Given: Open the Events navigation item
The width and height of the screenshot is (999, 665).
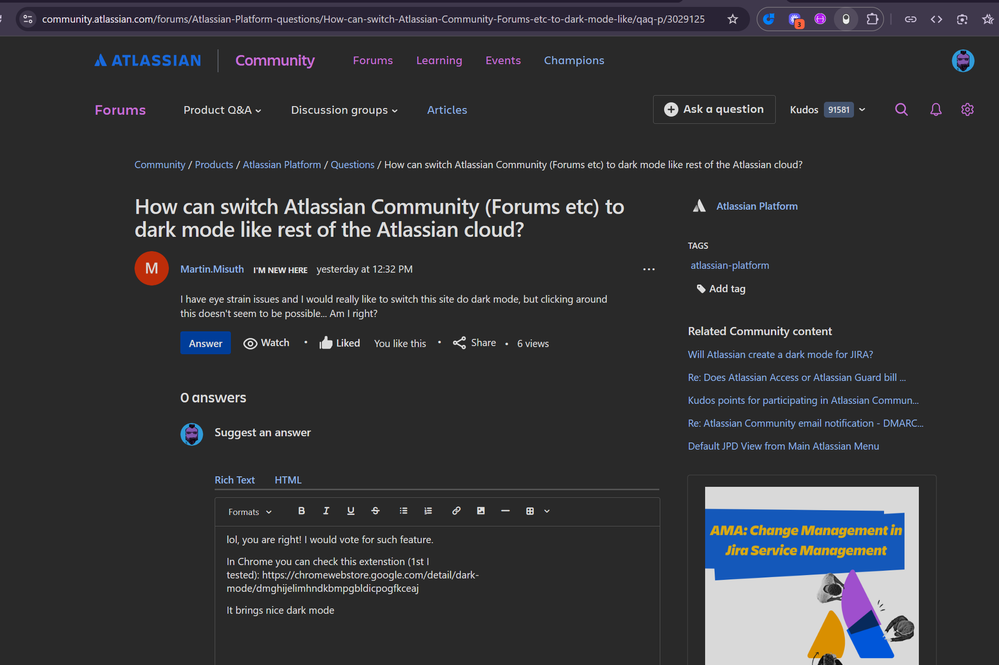Looking at the screenshot, I should click(503, 61).
